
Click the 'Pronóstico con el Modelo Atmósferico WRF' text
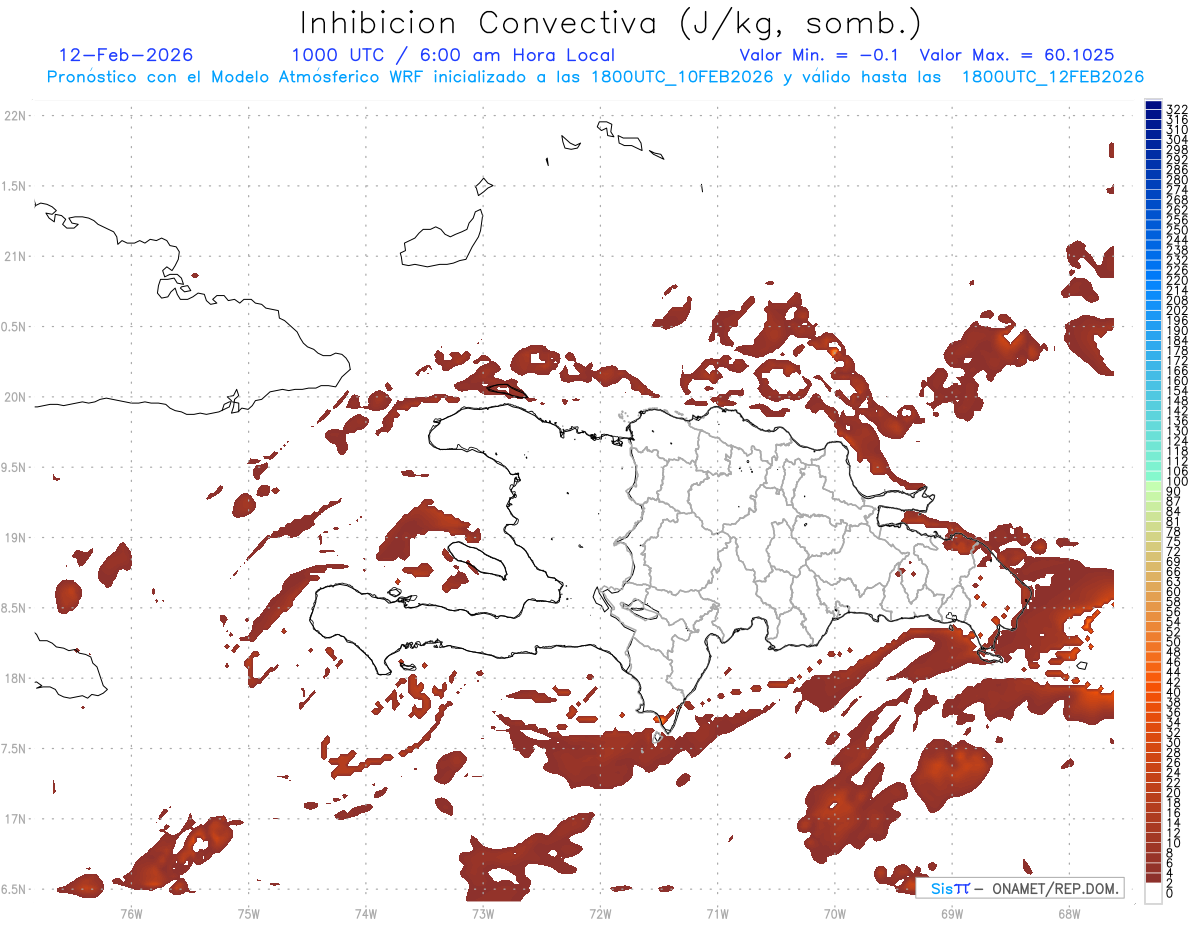tap(236, 77)
